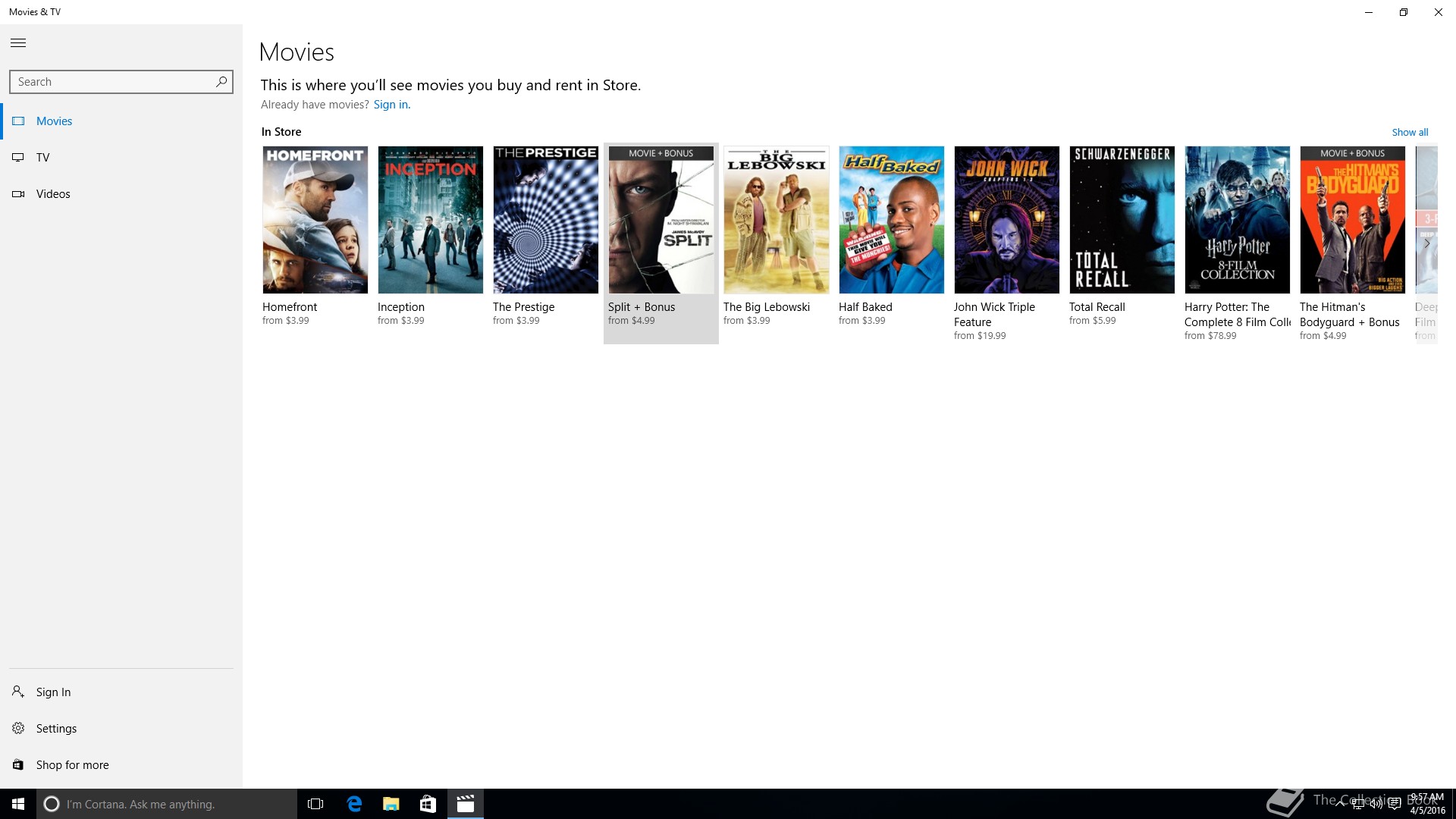Open the Total Recall poster
The image size is (1456, 819).
[x=1122, y=220]
